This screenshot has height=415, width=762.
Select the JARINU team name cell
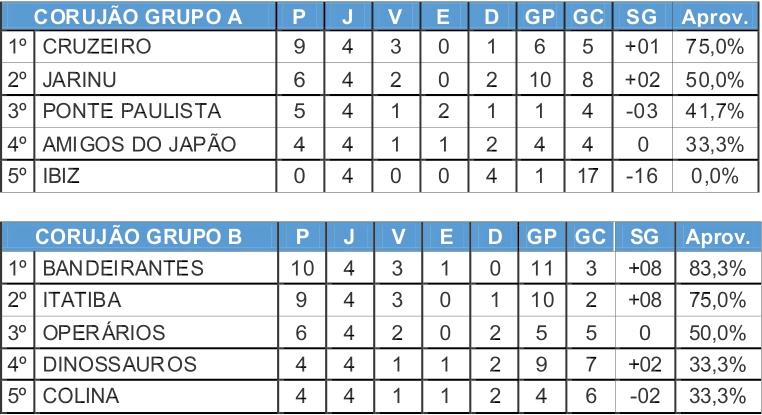155,79
